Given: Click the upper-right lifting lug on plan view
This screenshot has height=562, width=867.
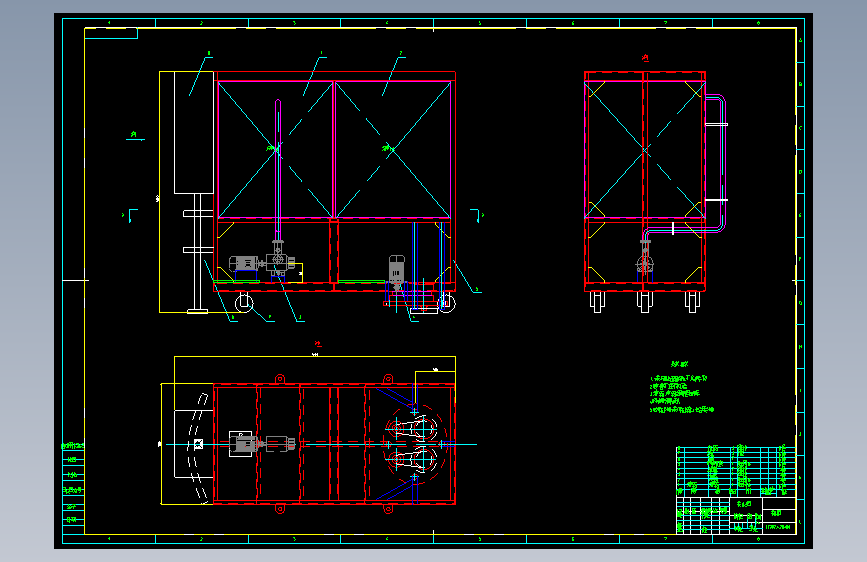Looking at the screenshot, I should 388,379.
